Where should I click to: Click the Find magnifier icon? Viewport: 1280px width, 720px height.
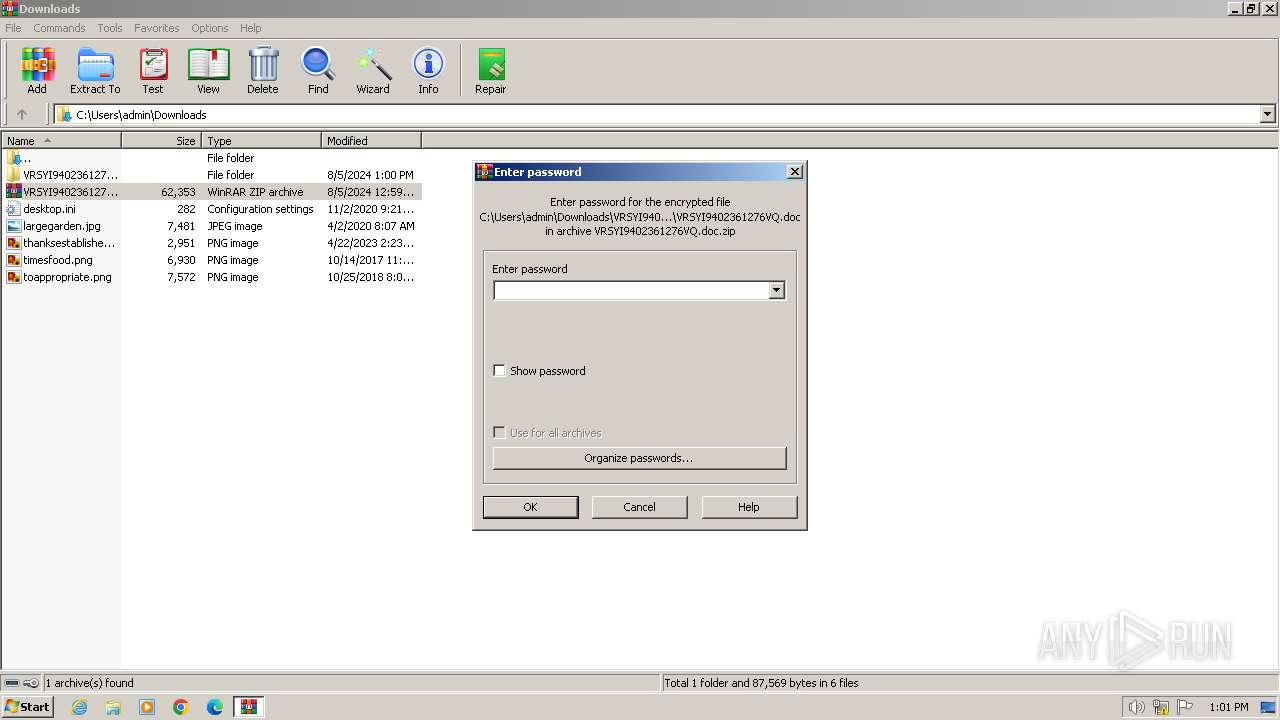coord(318,70)
